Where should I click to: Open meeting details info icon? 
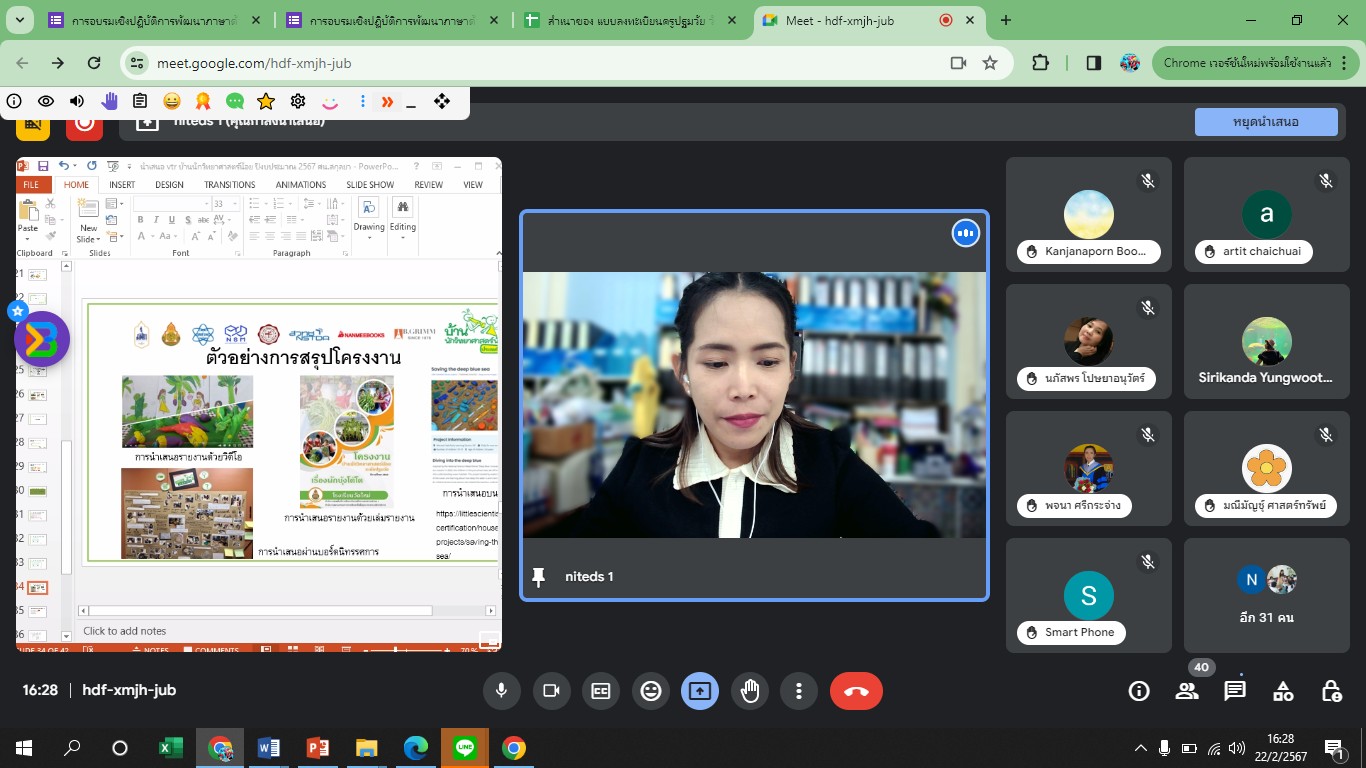click(1138, 691)
